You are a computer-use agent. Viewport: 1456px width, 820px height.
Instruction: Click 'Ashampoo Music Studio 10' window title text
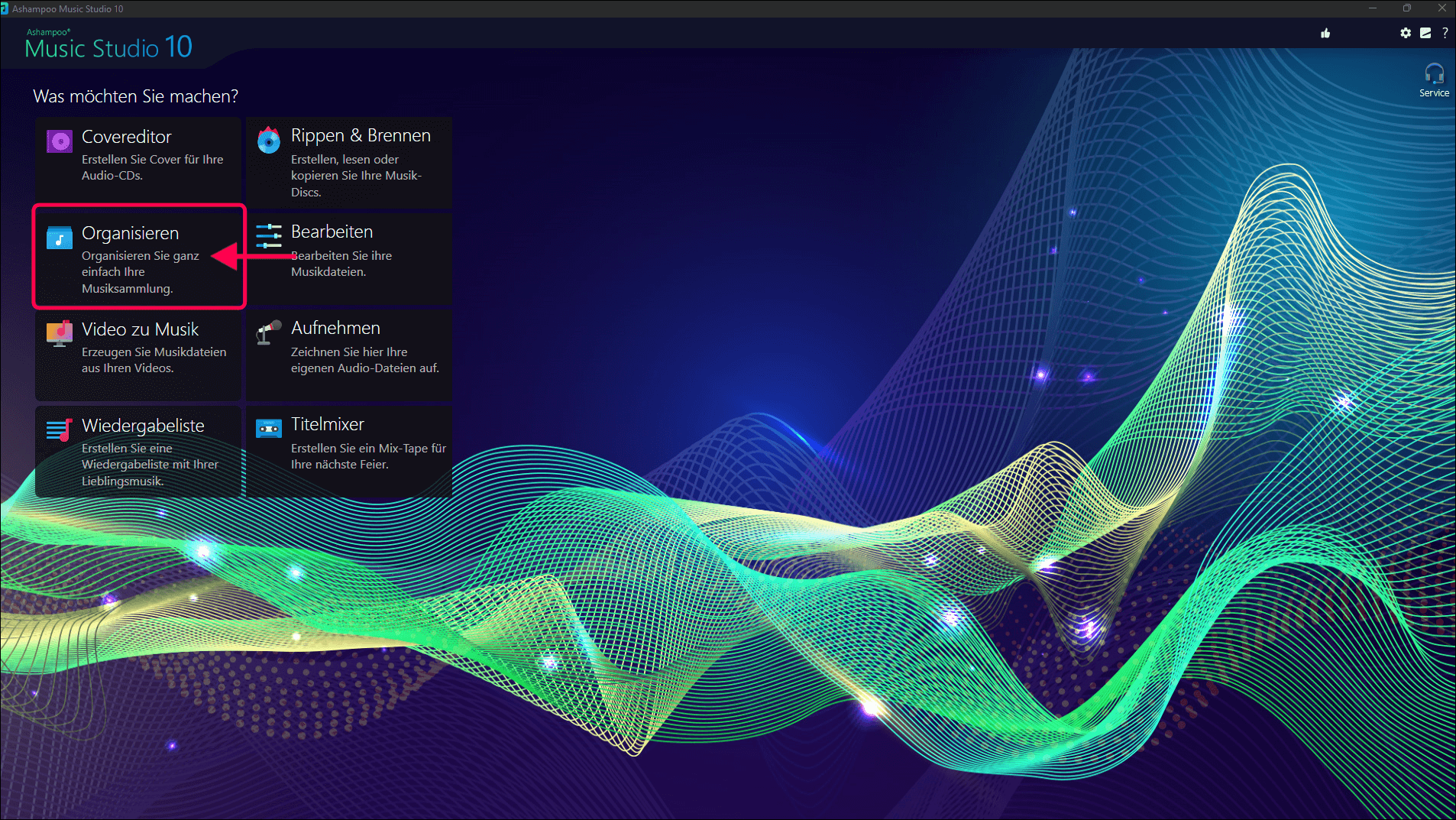click(67, 8)
